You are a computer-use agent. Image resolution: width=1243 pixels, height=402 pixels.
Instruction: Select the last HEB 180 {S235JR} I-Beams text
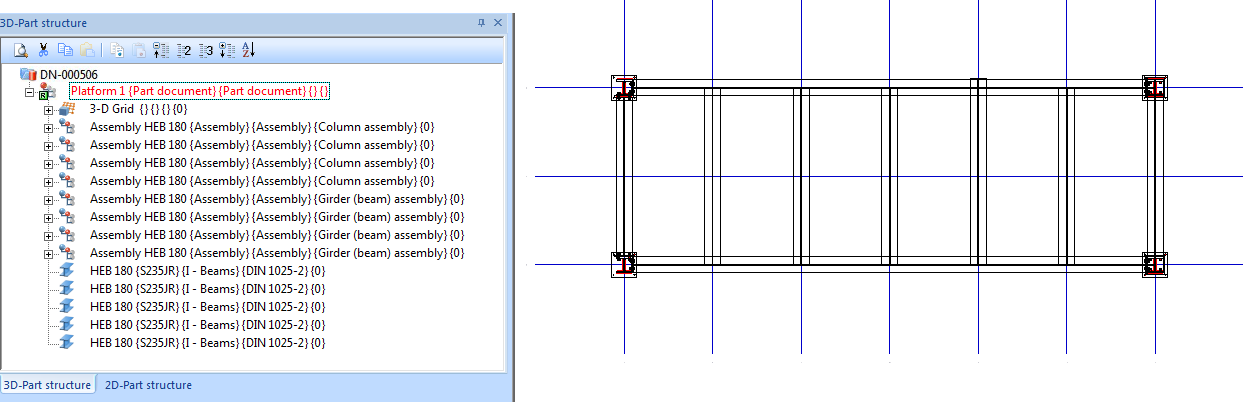(x=207, y=343)
